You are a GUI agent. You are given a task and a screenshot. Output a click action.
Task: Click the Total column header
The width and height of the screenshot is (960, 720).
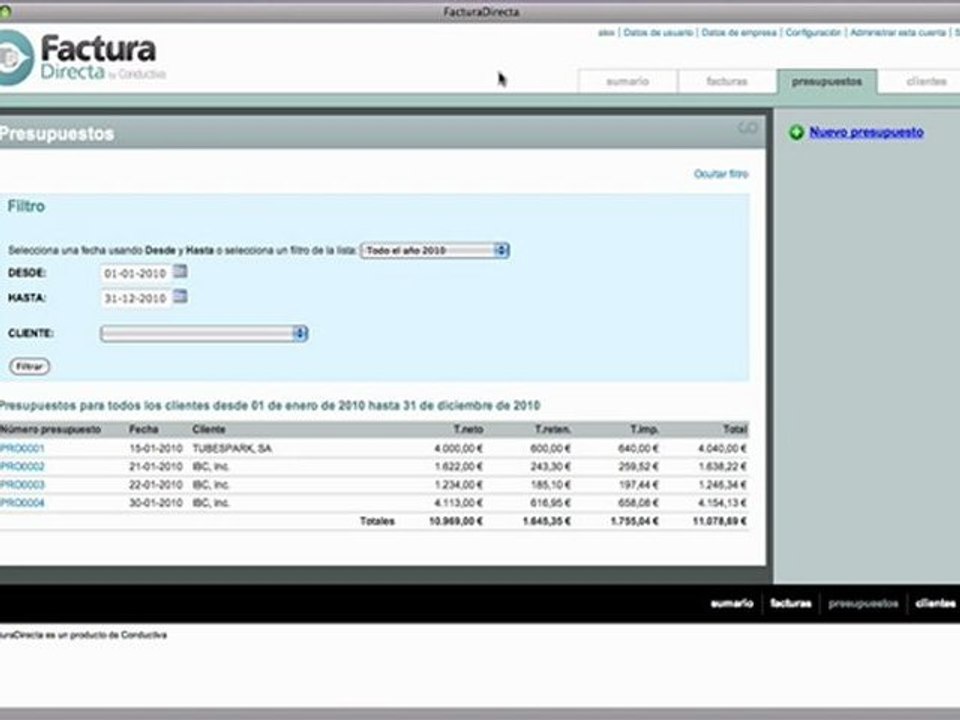click(x=735, y=430)
